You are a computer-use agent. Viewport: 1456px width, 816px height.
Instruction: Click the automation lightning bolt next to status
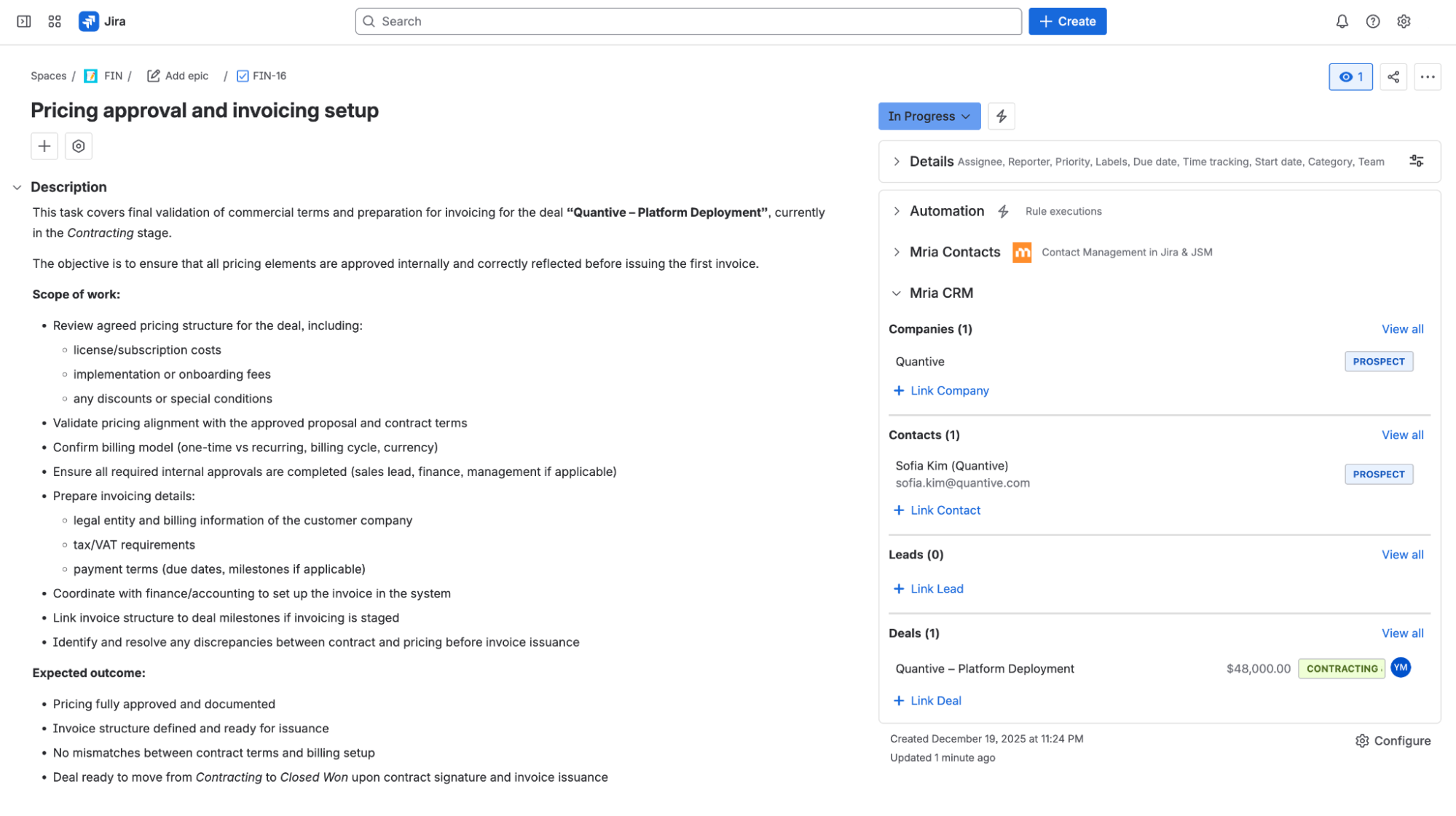[1001, 116]
